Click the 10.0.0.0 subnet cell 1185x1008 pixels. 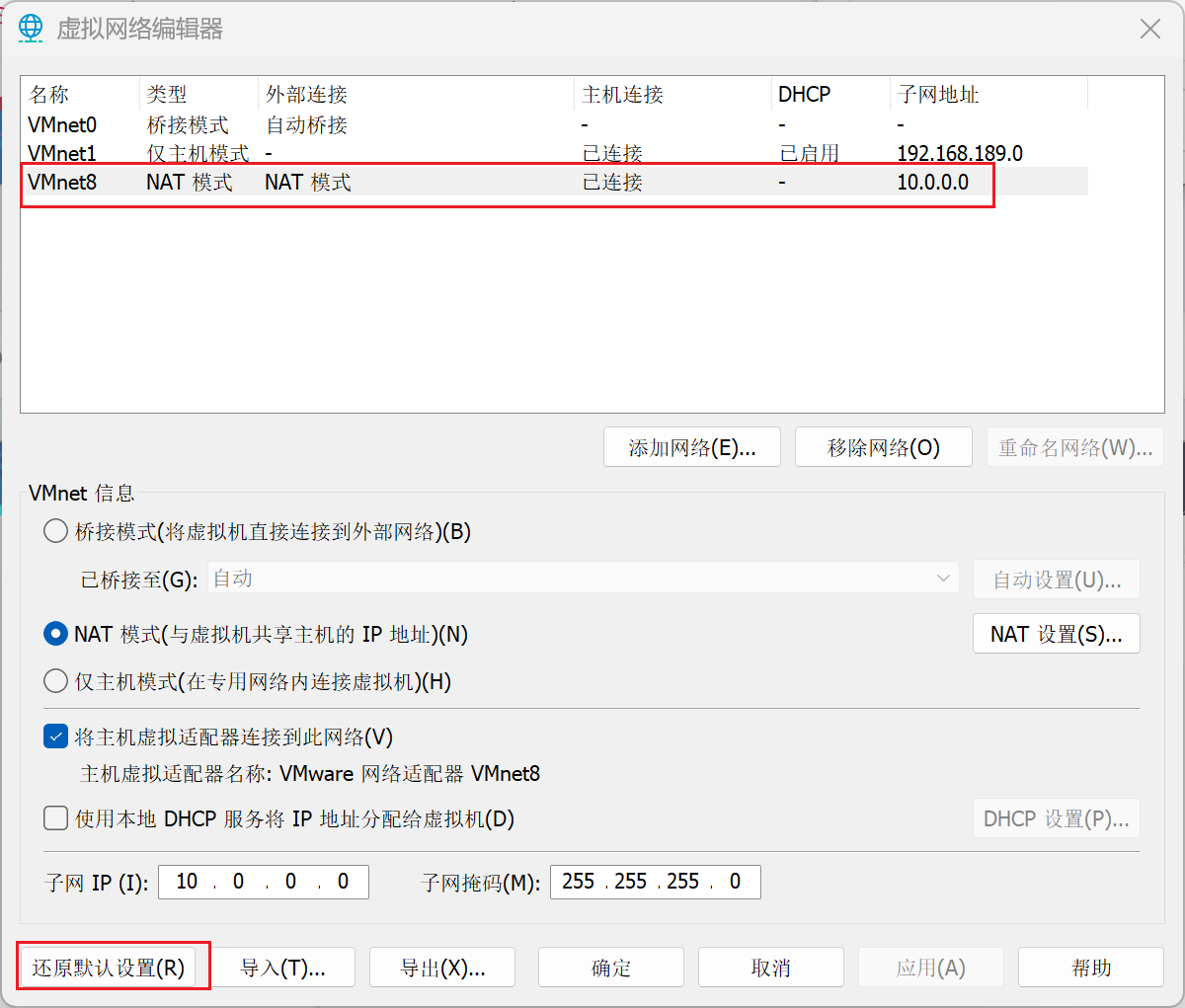tap(933, 182)
